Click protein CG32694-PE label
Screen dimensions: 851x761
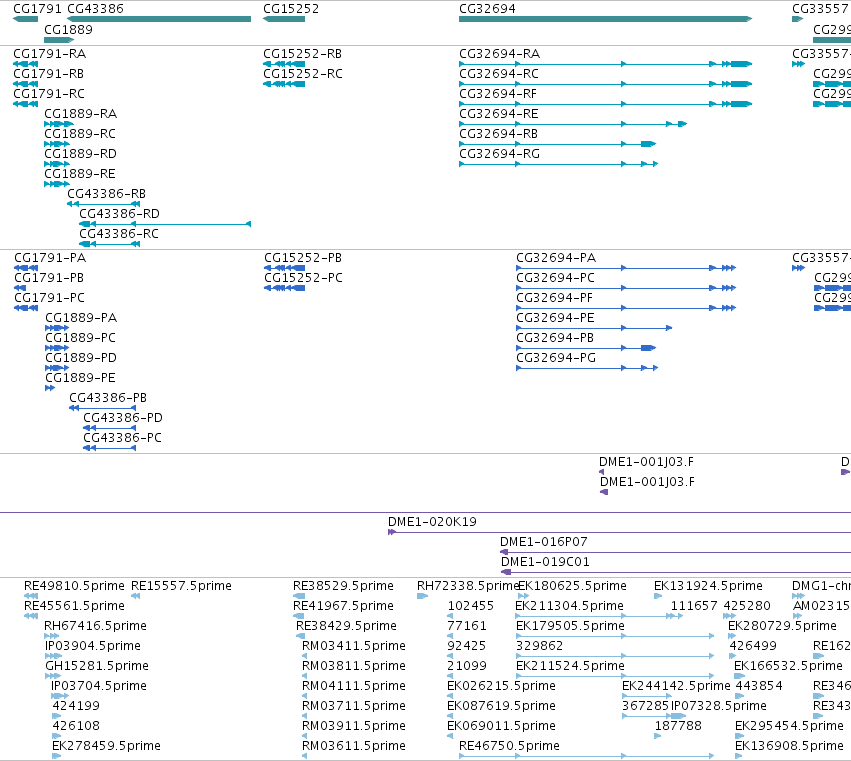pyautogui.click(x=555, y=318)
